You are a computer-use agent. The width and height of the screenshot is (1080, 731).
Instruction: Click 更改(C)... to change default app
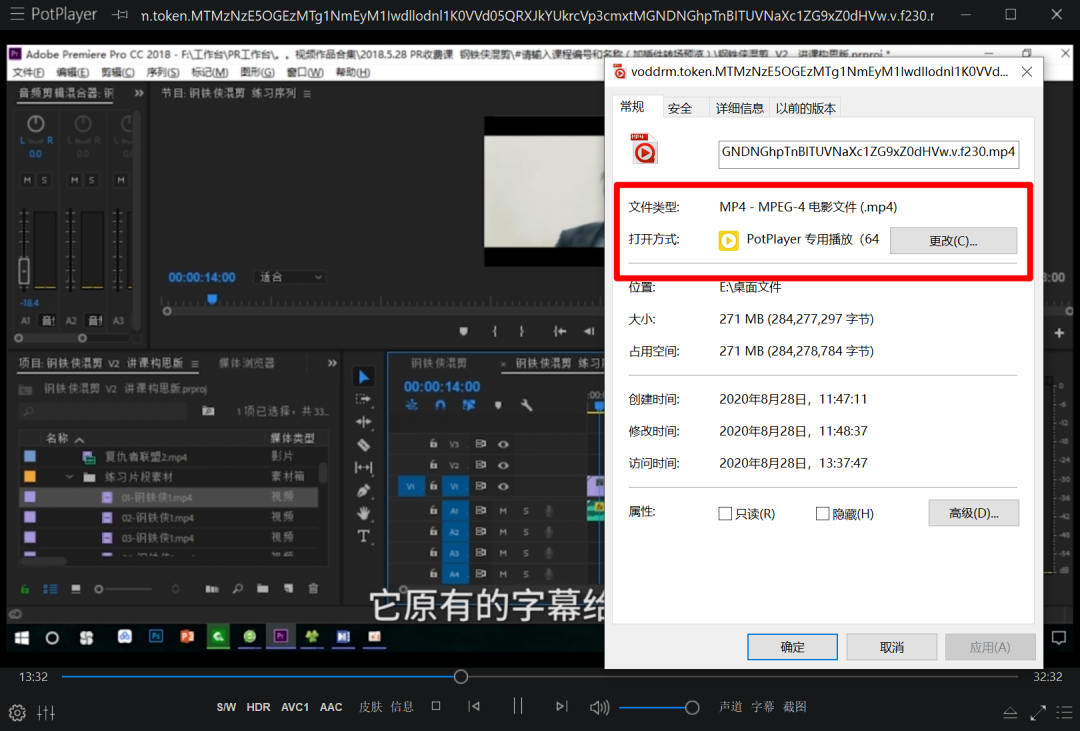point(953,240)
